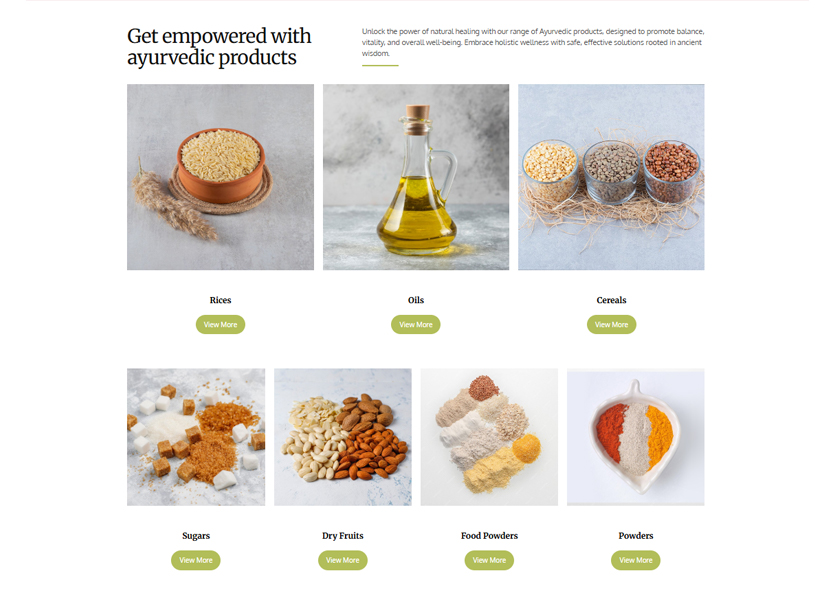Select the Oils category title
The height and width of the screenshot is (600, 830).
(416, 300)
